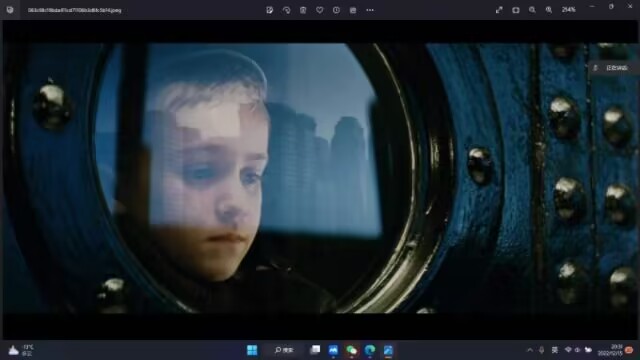The image size is (640, 360).
Task: Expand the hidden tray icons chevron
Action: click(530, 350)
